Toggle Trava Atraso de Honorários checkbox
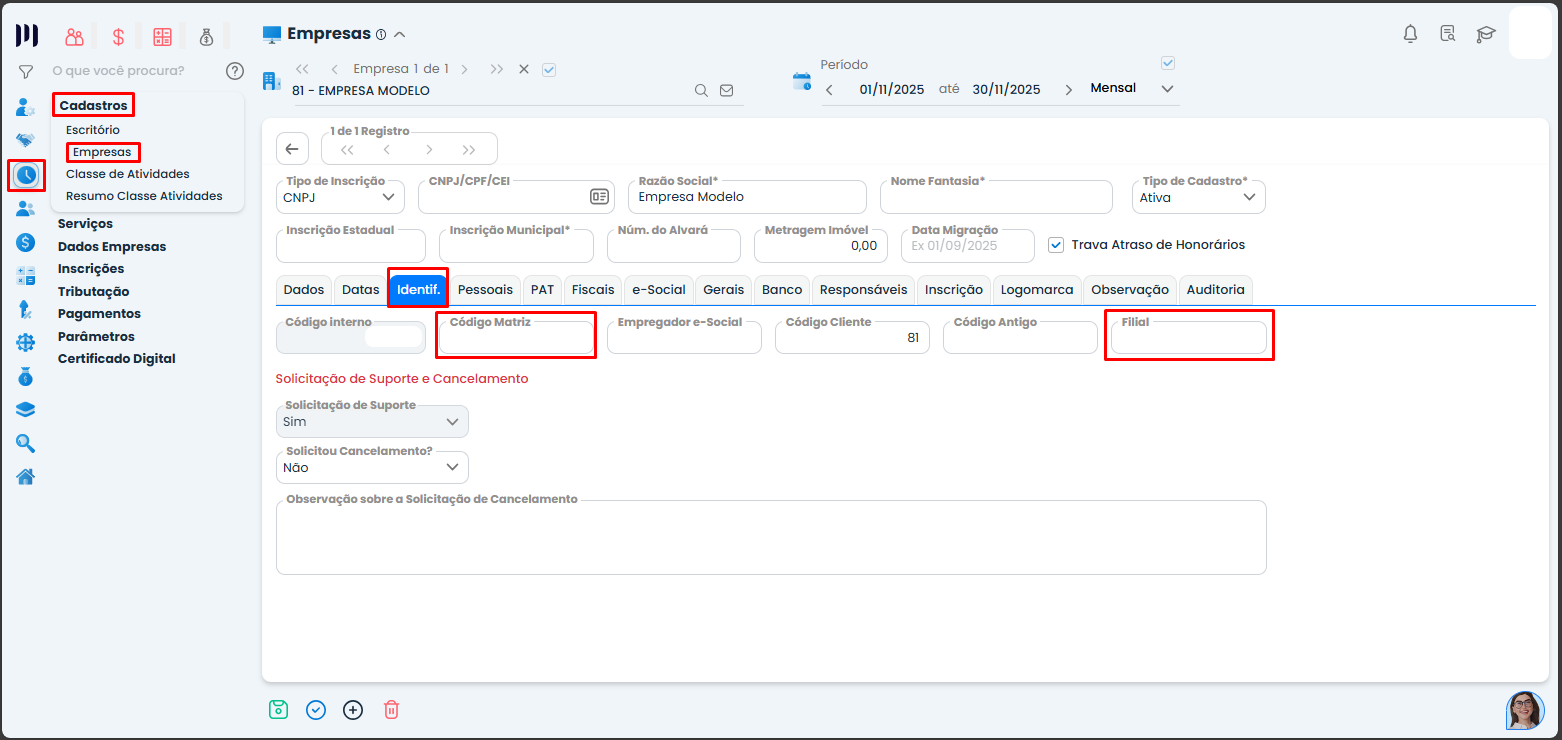The image size is (1562, 740). click(x=1056, y=245)
